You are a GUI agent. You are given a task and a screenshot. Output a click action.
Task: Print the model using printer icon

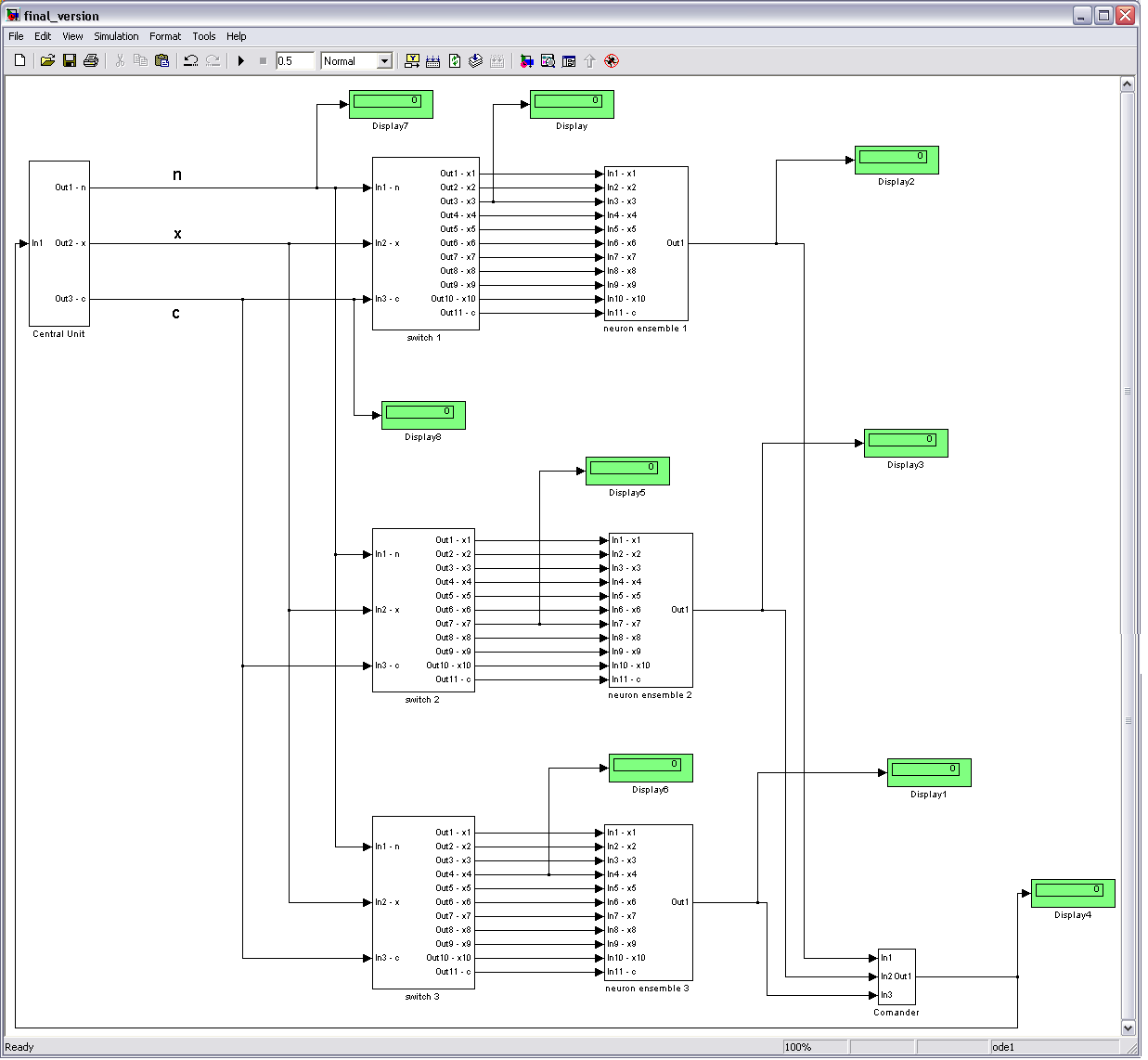(91, 61)
